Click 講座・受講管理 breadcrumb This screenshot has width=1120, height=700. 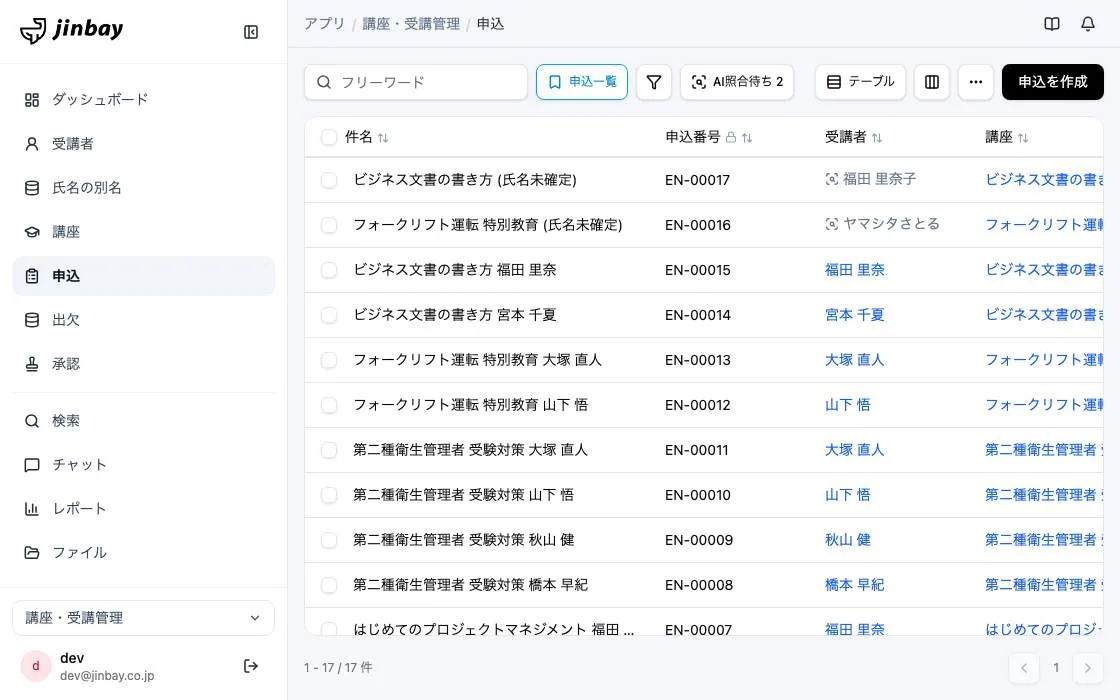pos(411,24)
